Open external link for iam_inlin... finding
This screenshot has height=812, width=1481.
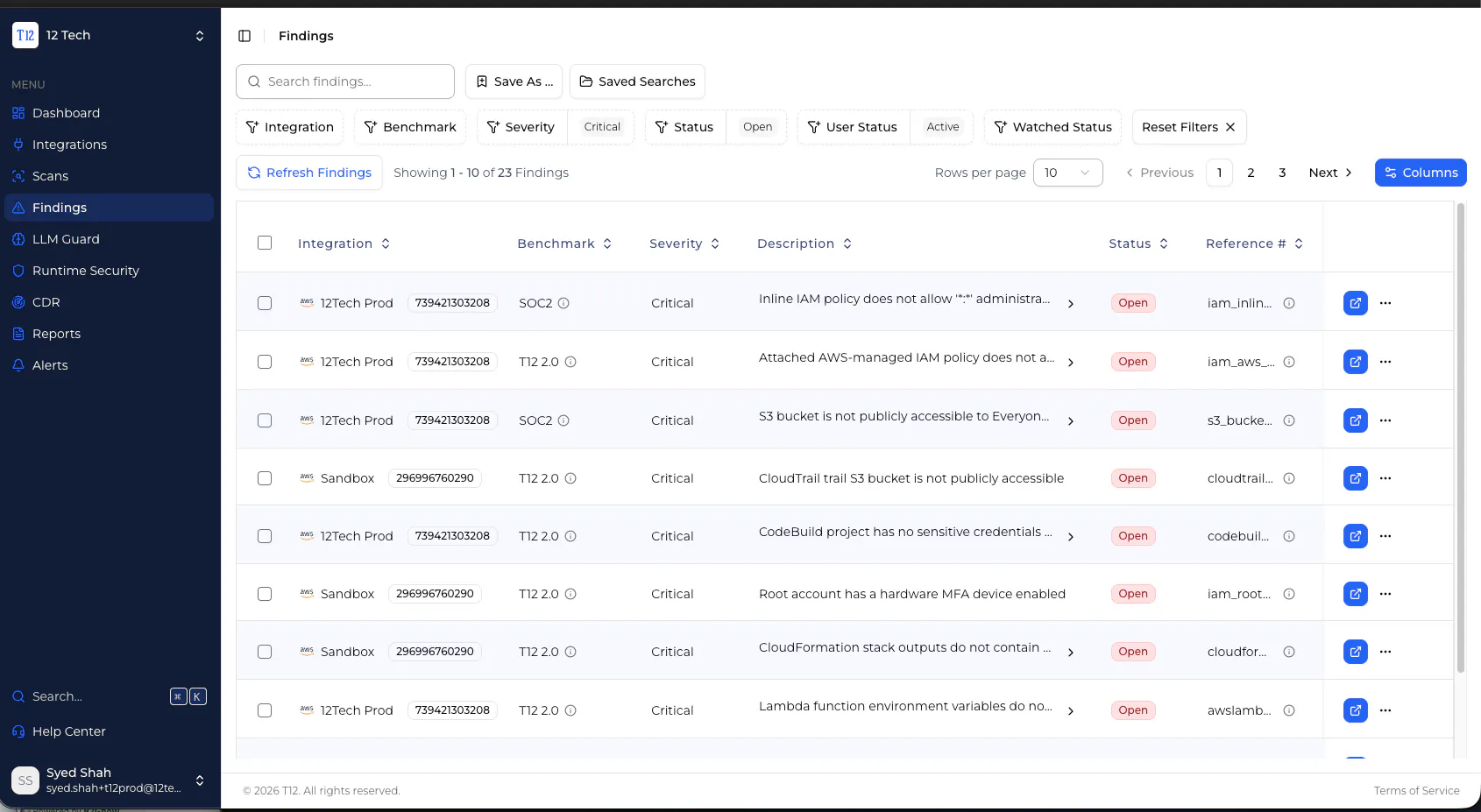click(x=1355, y=303)
